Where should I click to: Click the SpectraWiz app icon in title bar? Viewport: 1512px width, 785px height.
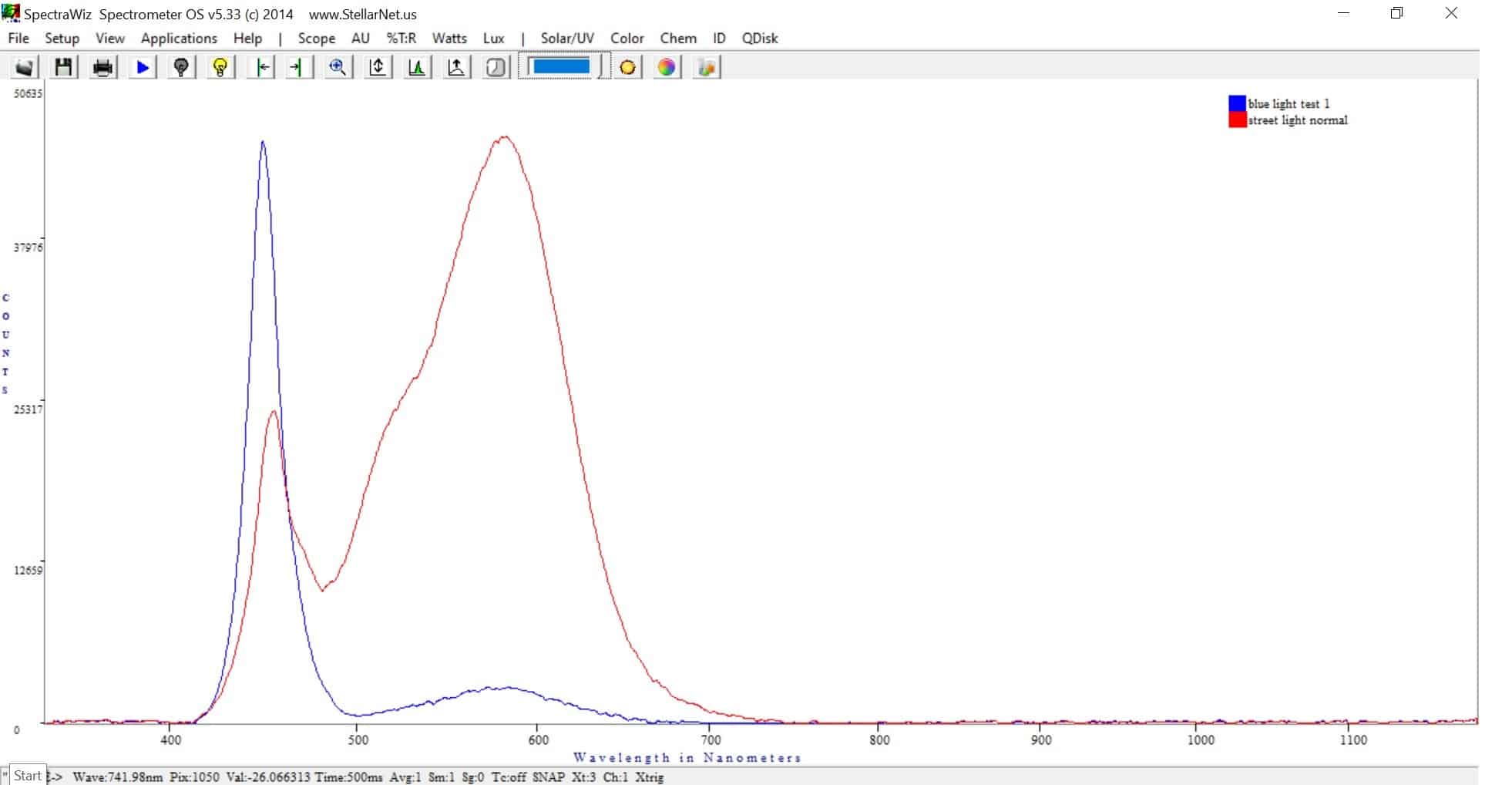(x=11, y=13)
